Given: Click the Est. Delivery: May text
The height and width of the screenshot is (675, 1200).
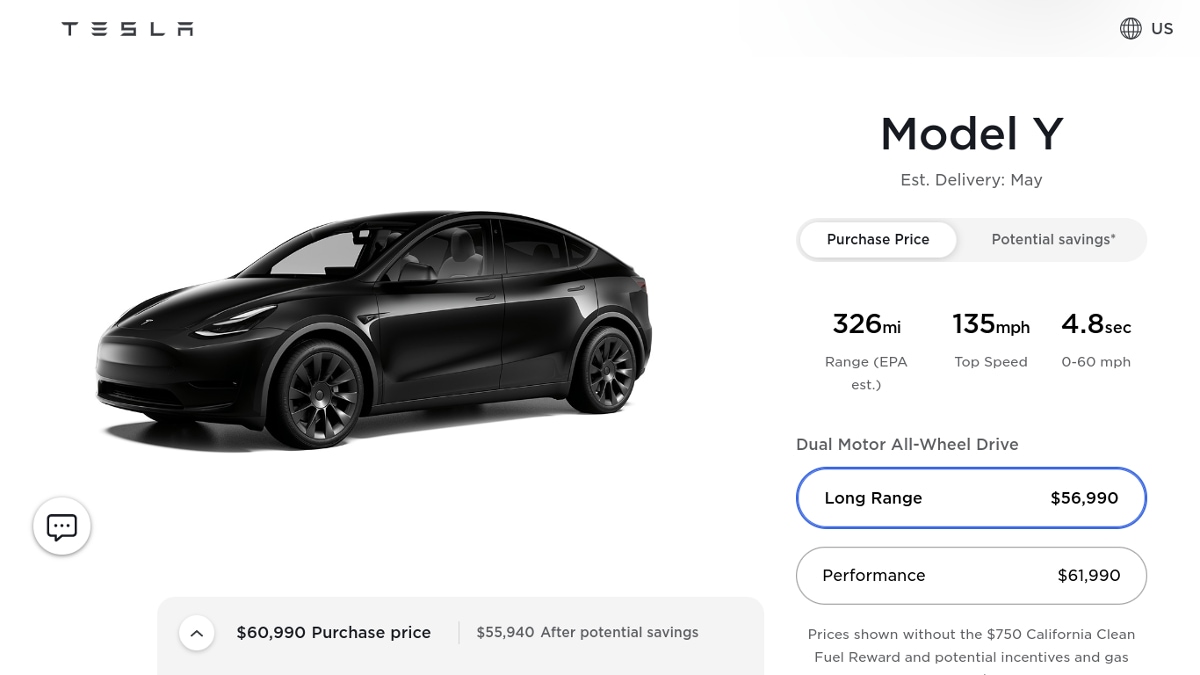Looking at the screenshot, I should click(x=971, y=180).
